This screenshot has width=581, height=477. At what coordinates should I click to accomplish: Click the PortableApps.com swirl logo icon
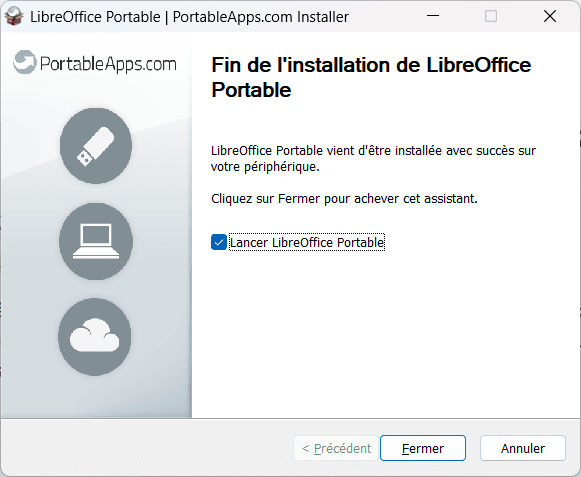coord(24,62)
